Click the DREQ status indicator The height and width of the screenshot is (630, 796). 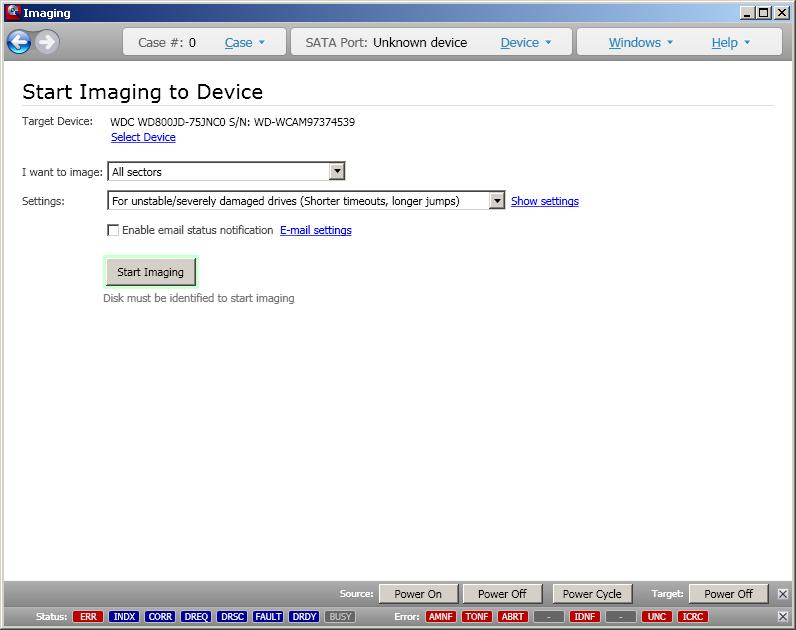coord(196,616)
